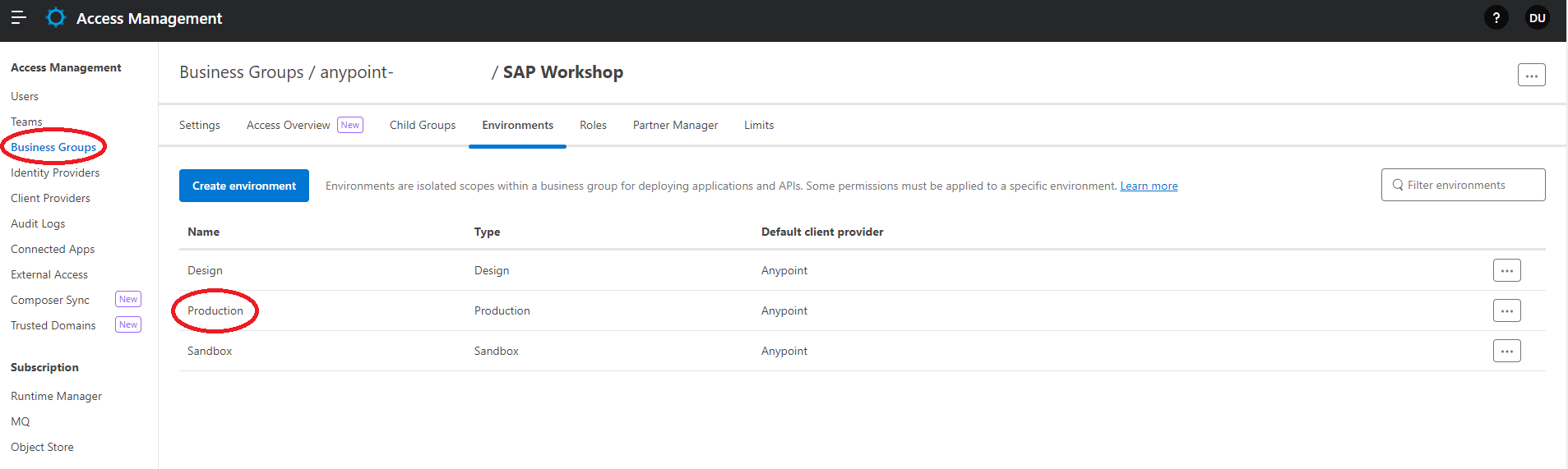The image size is (1568, 469).
Task: Click the Anypoint Access Management logo
Action: [56, 17]
